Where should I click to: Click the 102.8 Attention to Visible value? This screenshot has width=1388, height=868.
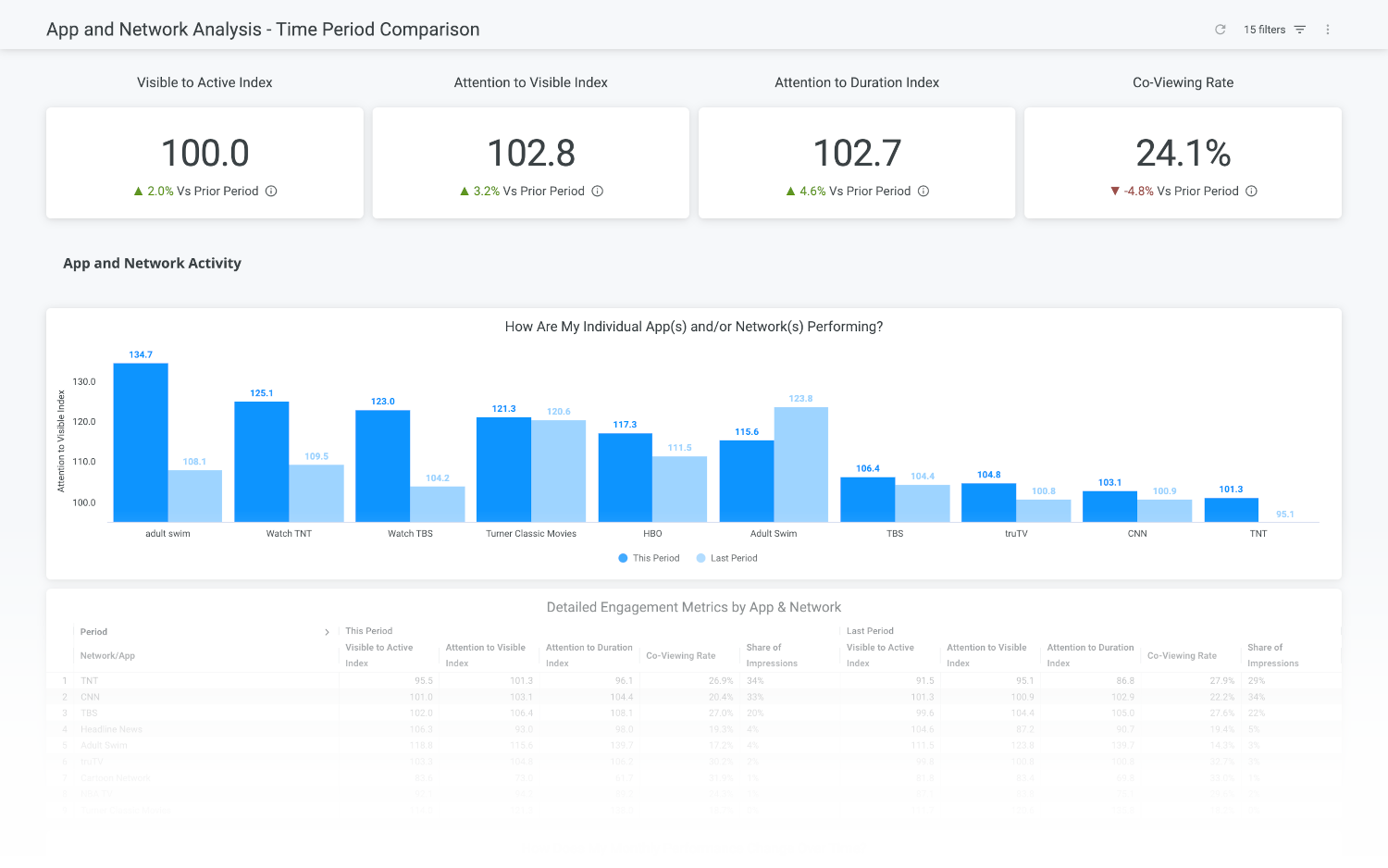pos(531,154)
